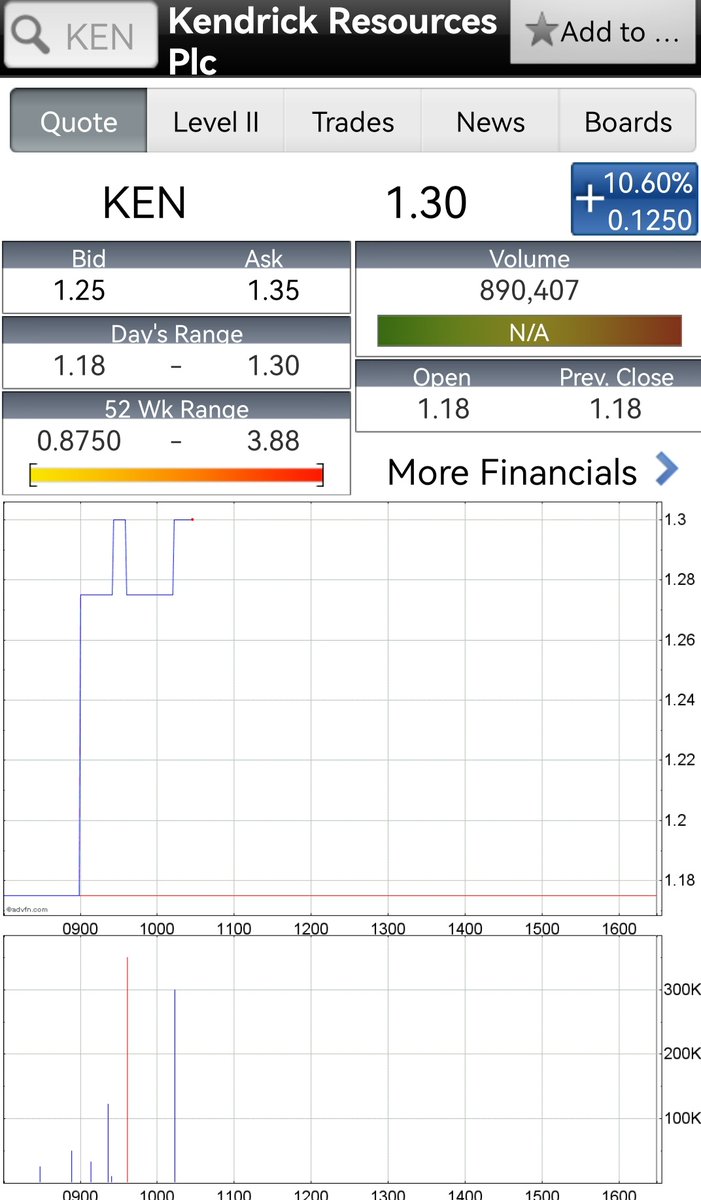Click the tall red volume bar
The width and height of the screenshot is (701, 1200).
(x=127, y=1070)
